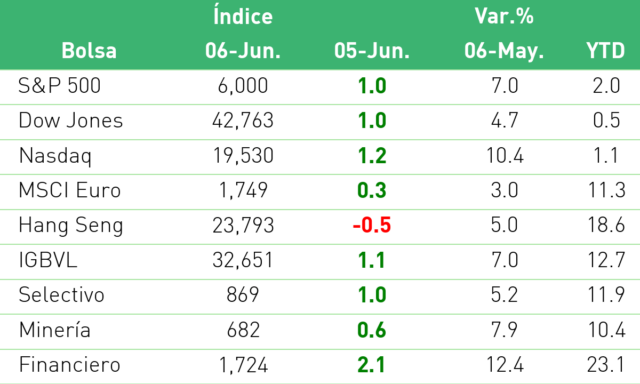Click the Var.% header label
Image resolution: width=640 pixels, height=384 pixels.
pos(504,16)
